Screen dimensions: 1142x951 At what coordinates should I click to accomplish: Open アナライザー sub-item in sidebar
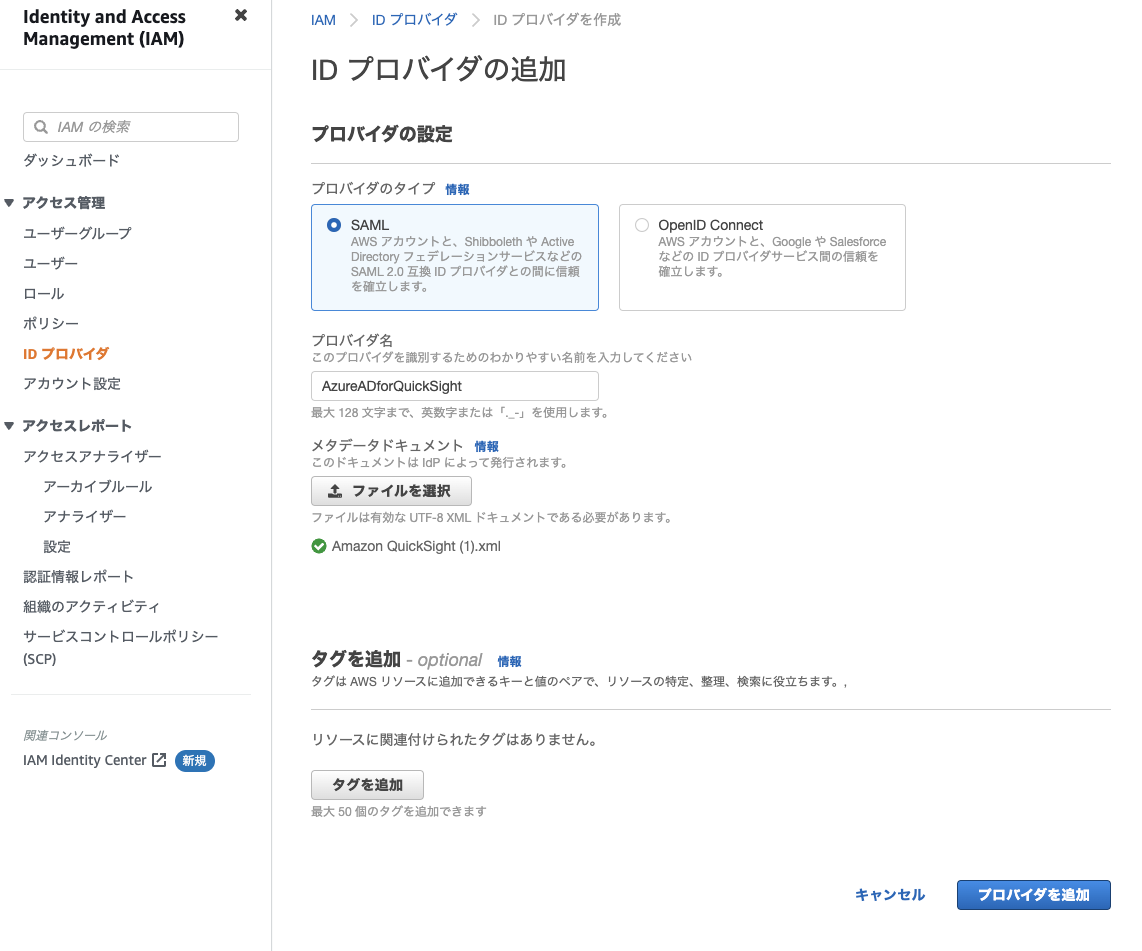[x=84, y=516]
